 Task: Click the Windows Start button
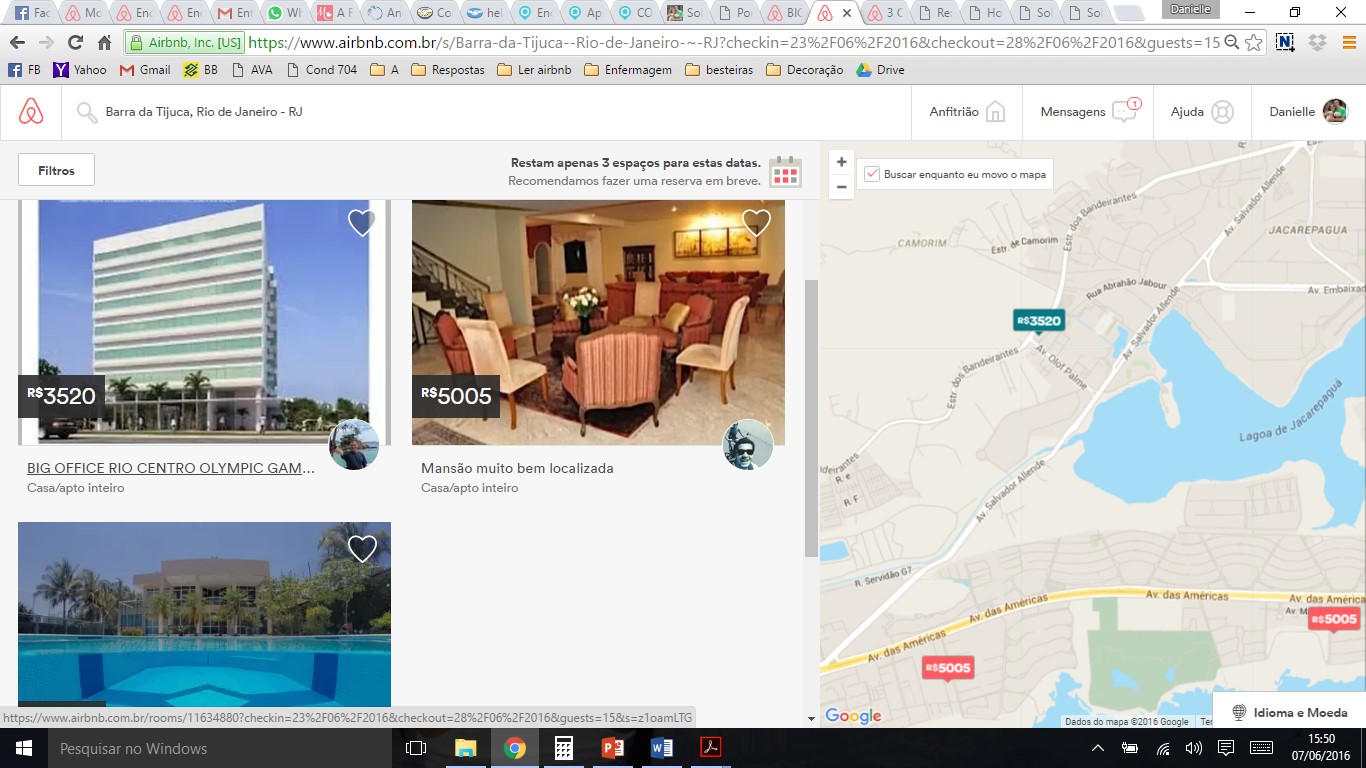tap(24, 748)
